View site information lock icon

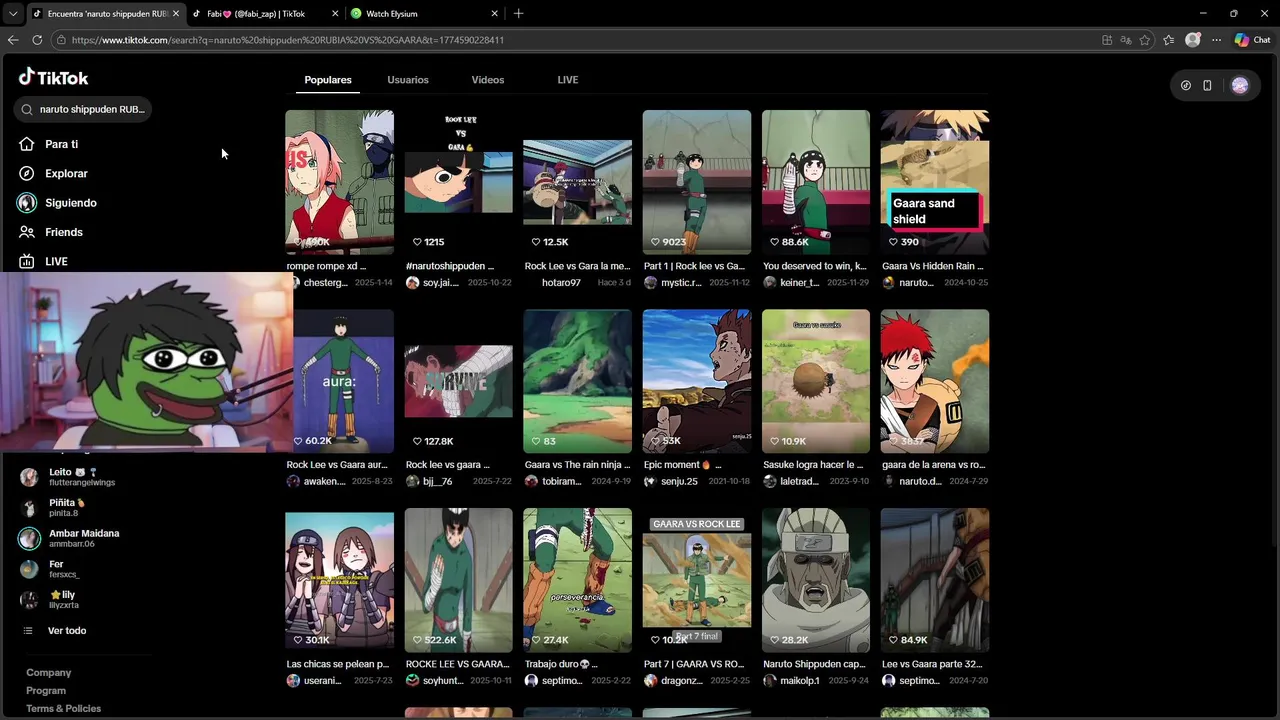62,40
